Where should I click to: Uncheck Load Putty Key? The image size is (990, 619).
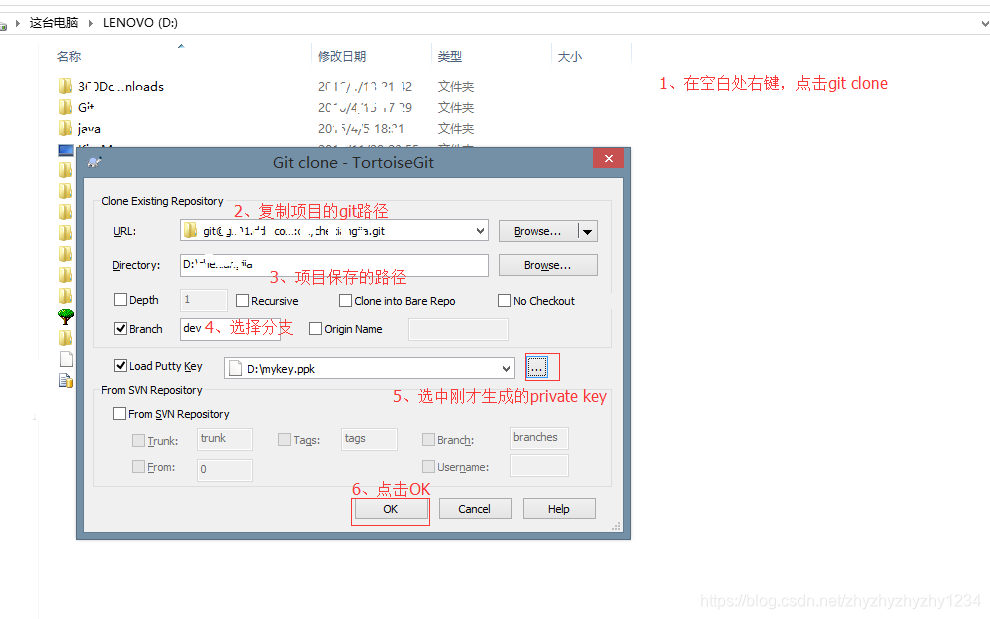click(x=120, y=365)
